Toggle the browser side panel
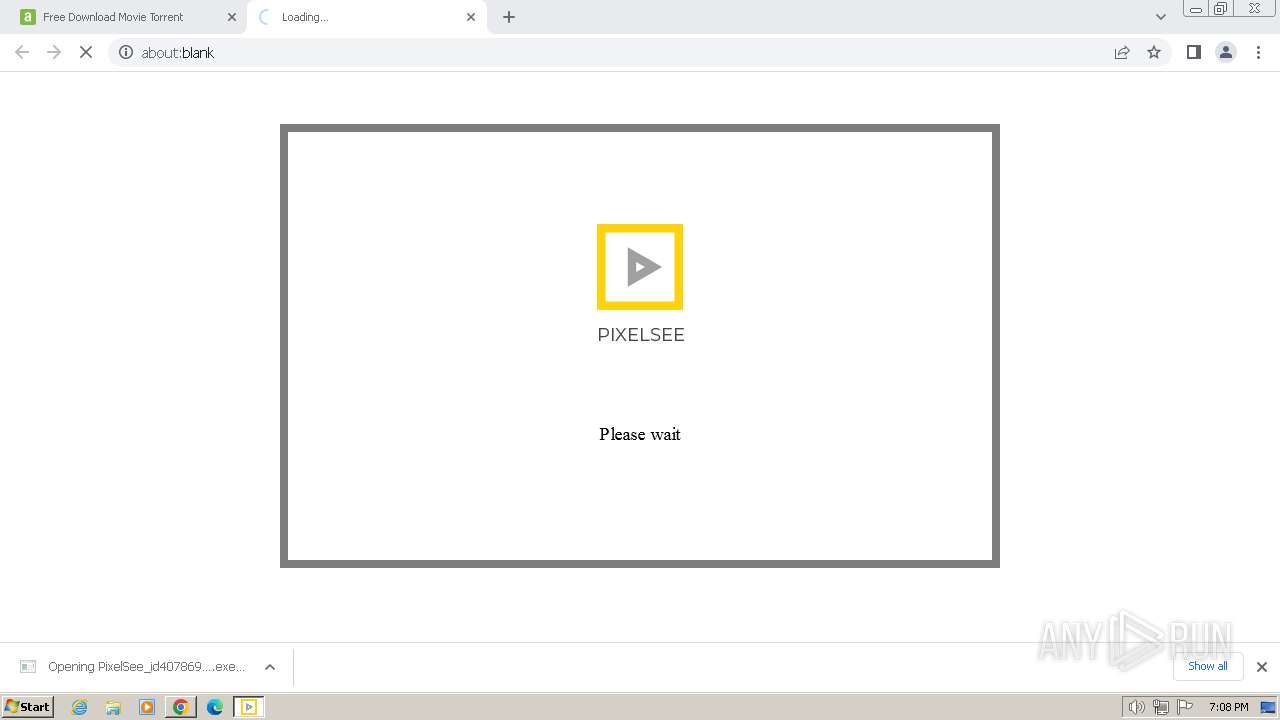Viewport: 1280px width, 720px height. (x=1194, y=52)
